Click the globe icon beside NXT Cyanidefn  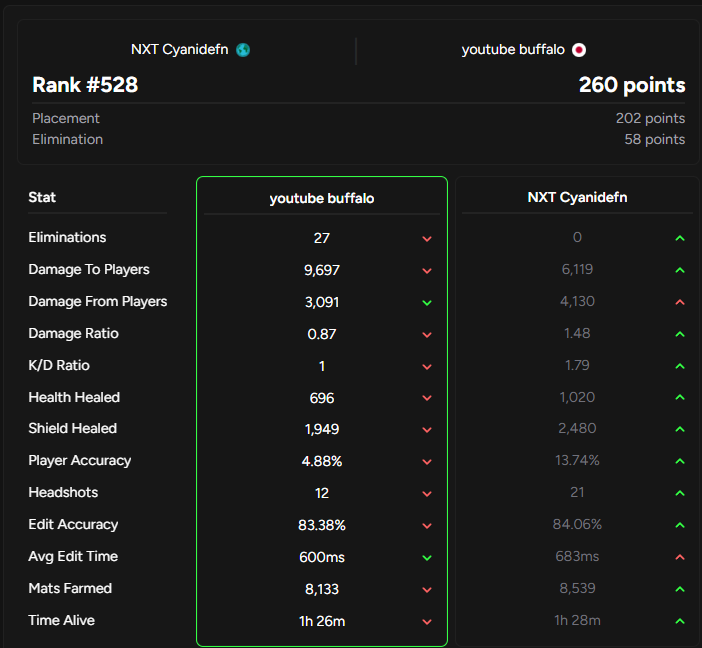(x=243, y=50)
